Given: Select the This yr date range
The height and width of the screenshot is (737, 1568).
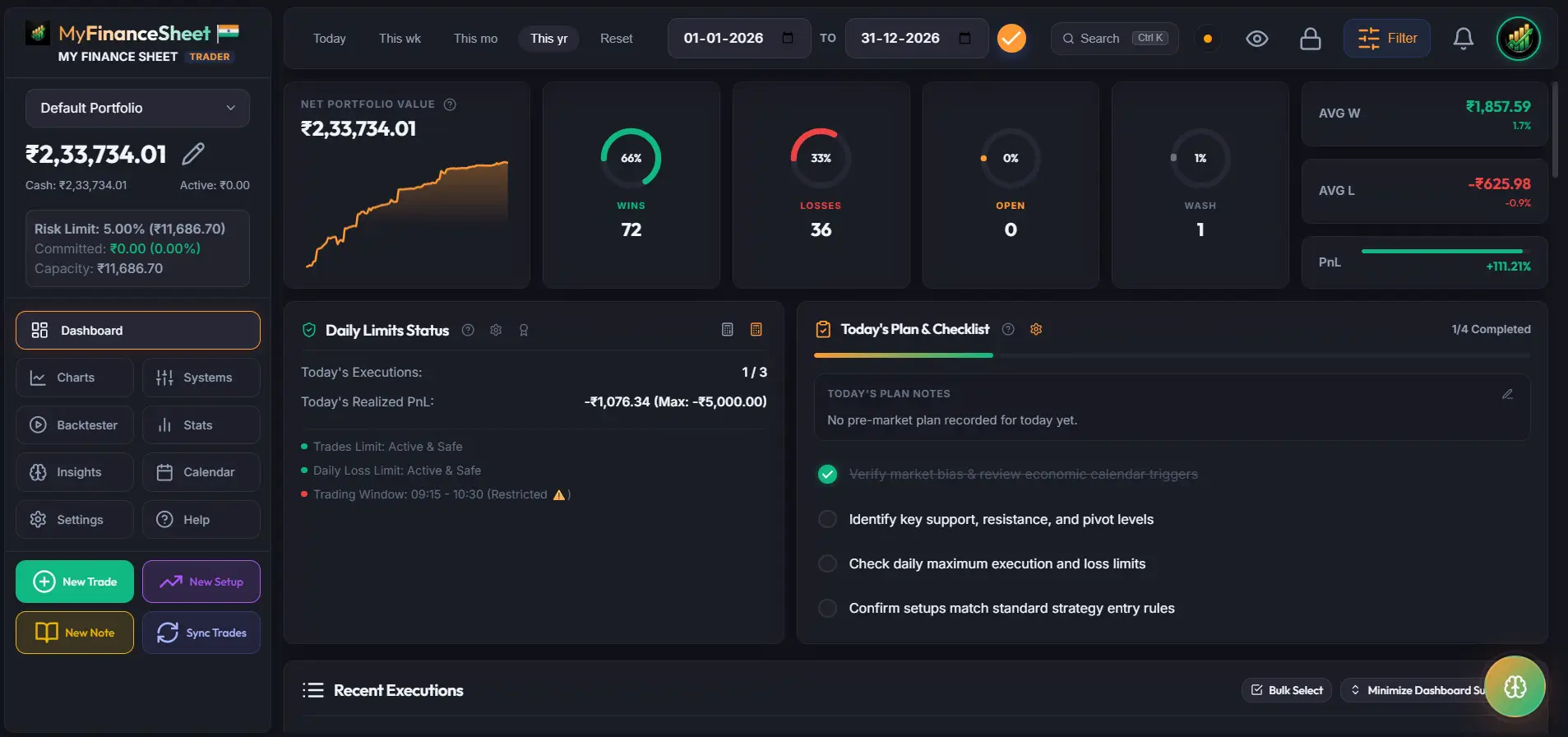Looking at the screenshot, I should click(548, 39).
